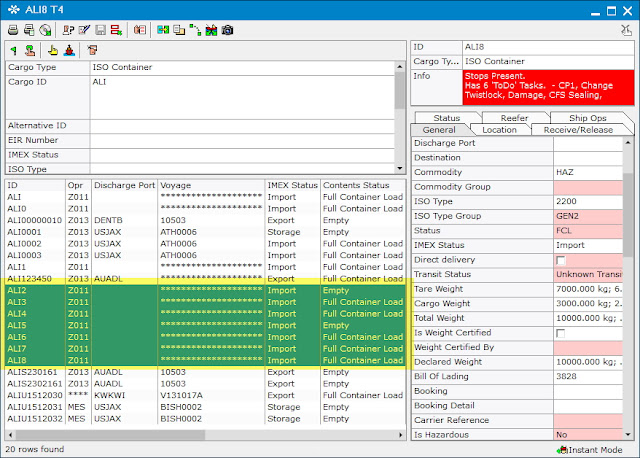Click the person with question mark icon

(68, 30)
